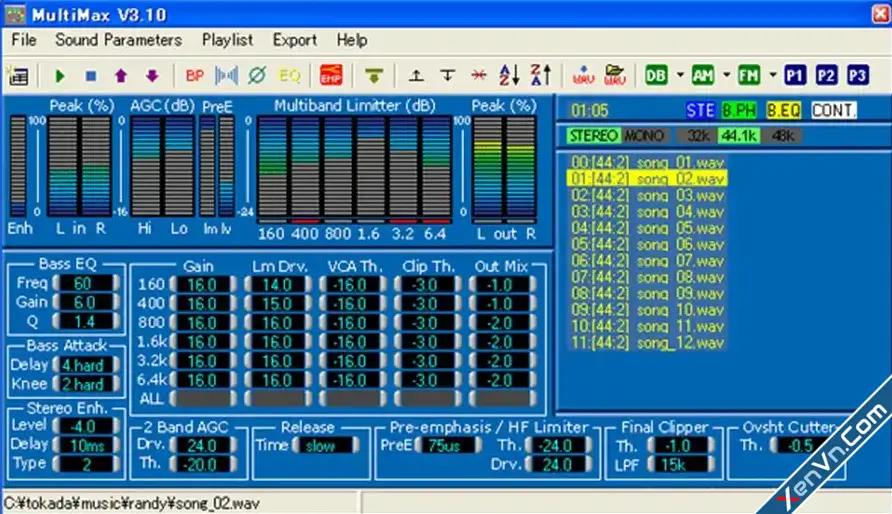Open dropdown arrow next to AM
Screen dimensions: 892x514
coord(726,75)
